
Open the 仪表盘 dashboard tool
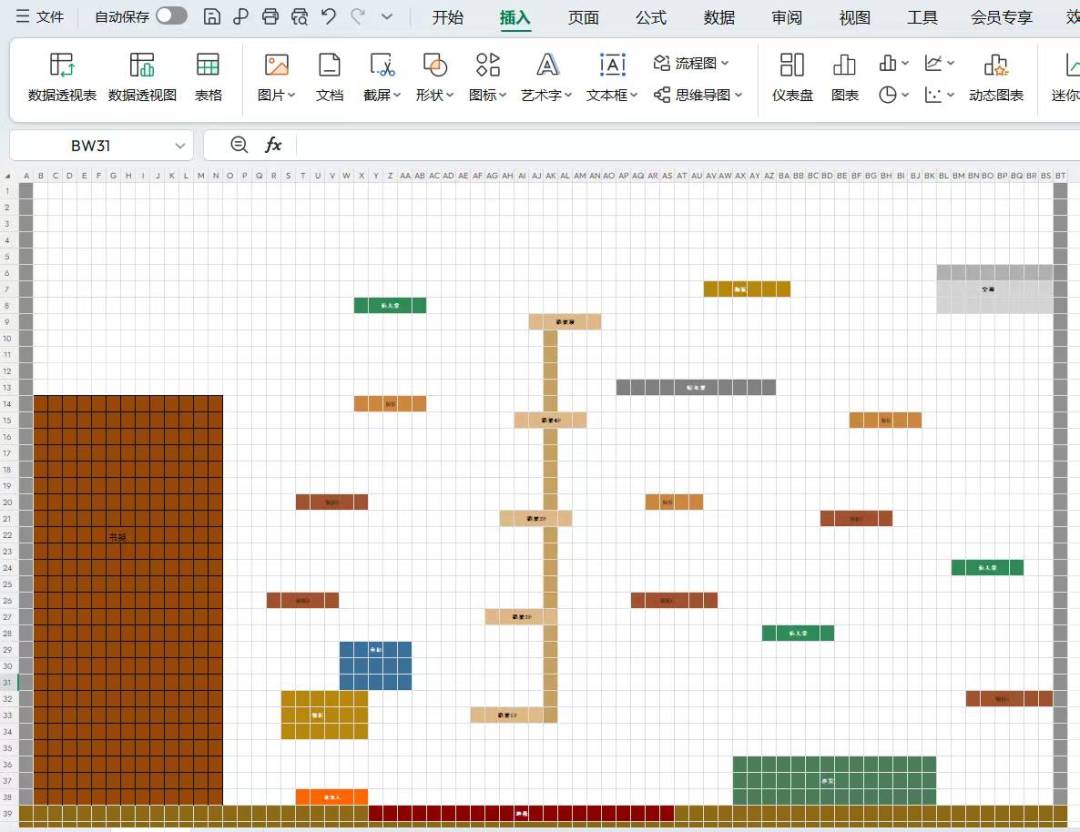click(x=792, y=77)
